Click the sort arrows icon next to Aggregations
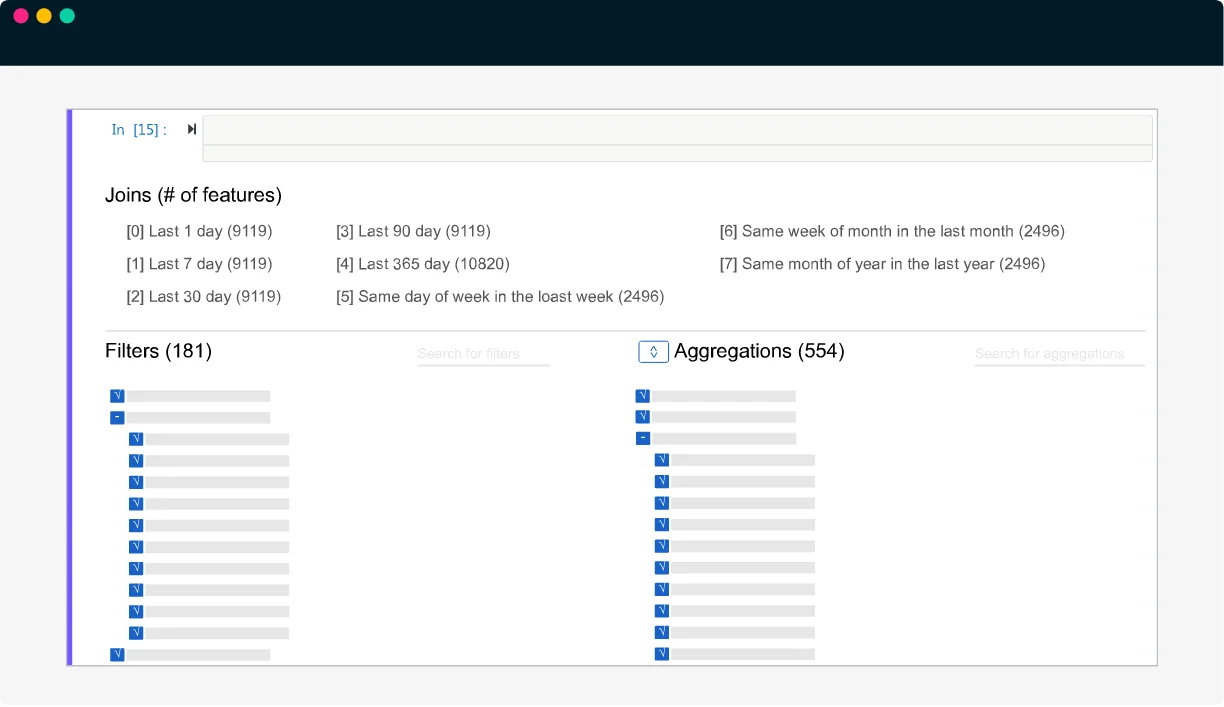The image size is (1224, 707). 653,352
